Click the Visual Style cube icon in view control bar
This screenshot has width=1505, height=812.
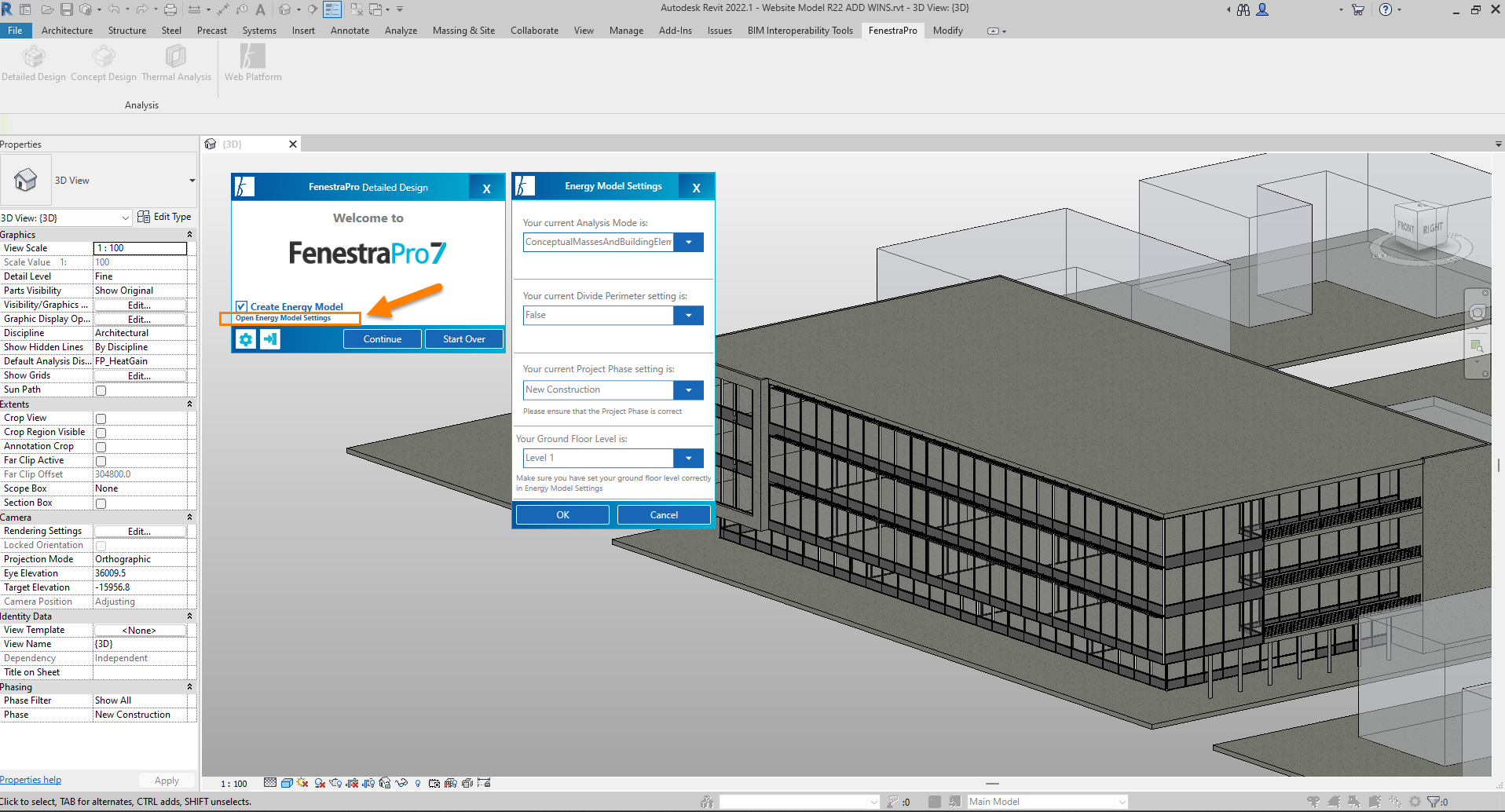(287, 783)
